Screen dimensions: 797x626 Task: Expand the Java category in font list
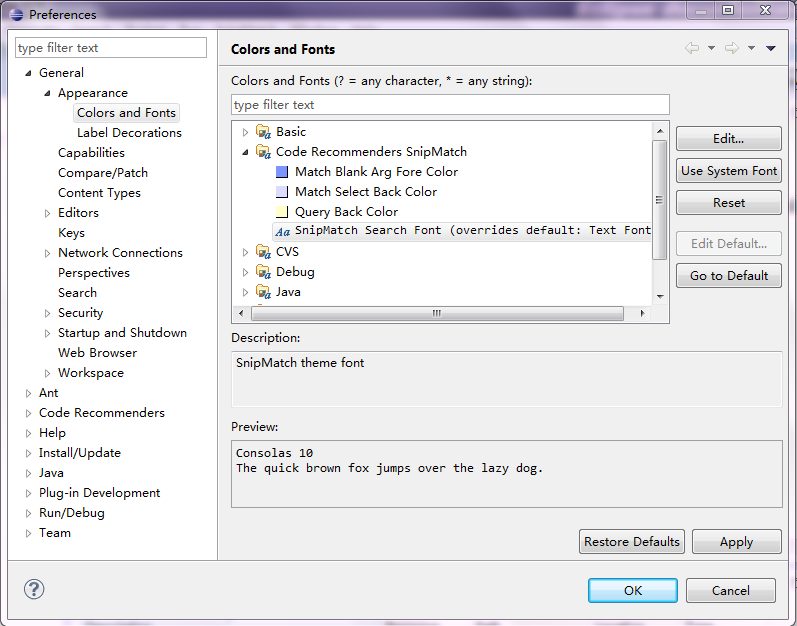click(246, 292)
